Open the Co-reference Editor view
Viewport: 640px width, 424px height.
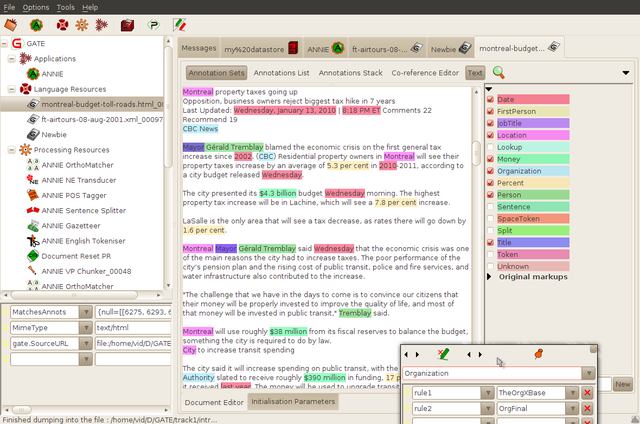click(x=425, y=73)
